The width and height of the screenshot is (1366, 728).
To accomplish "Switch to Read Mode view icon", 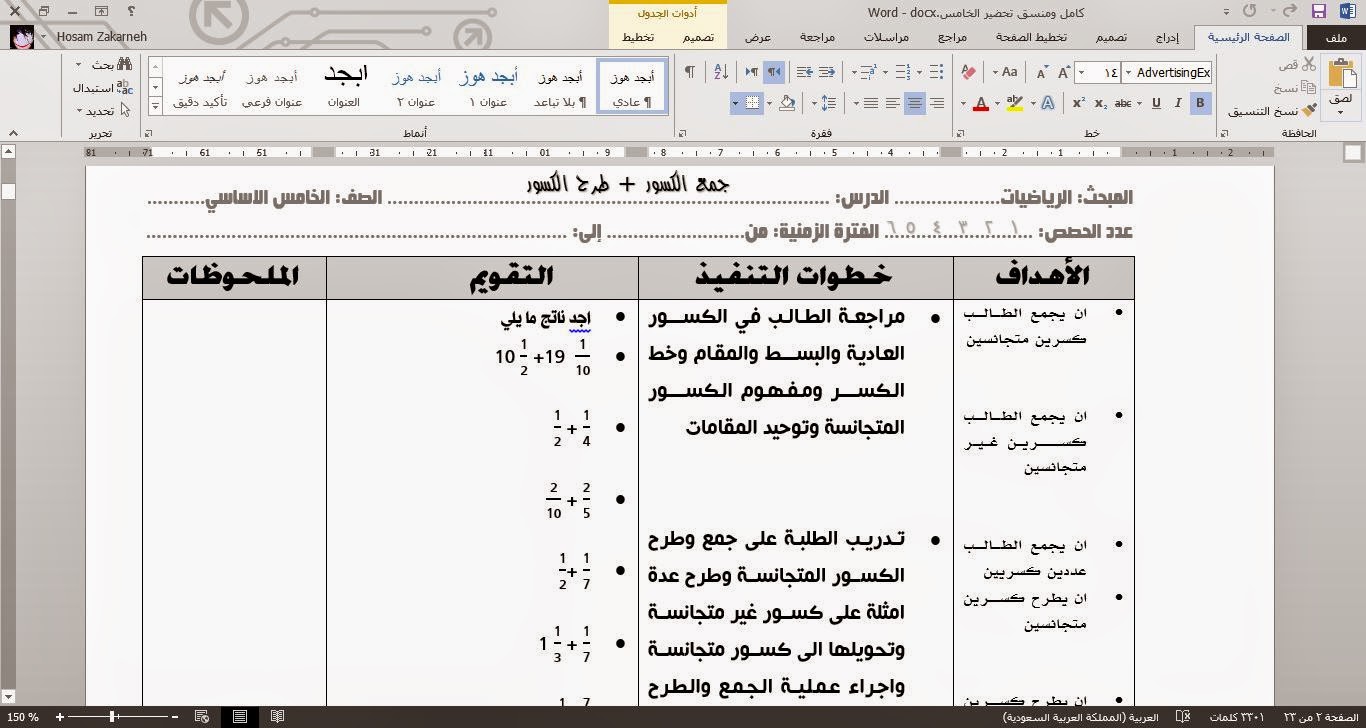I will click(x=277, y=716).
